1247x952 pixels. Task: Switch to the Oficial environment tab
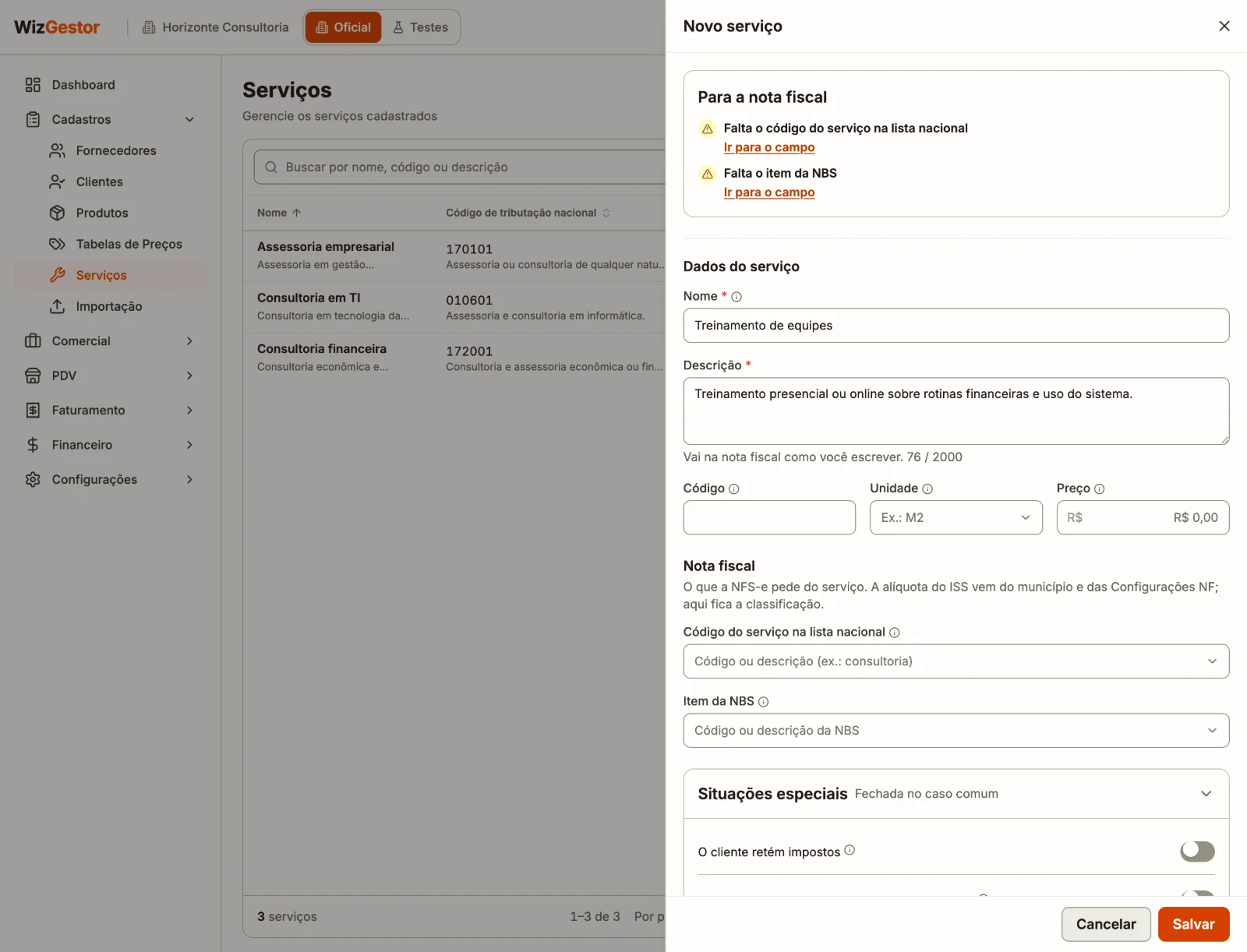tap(343, 27)
